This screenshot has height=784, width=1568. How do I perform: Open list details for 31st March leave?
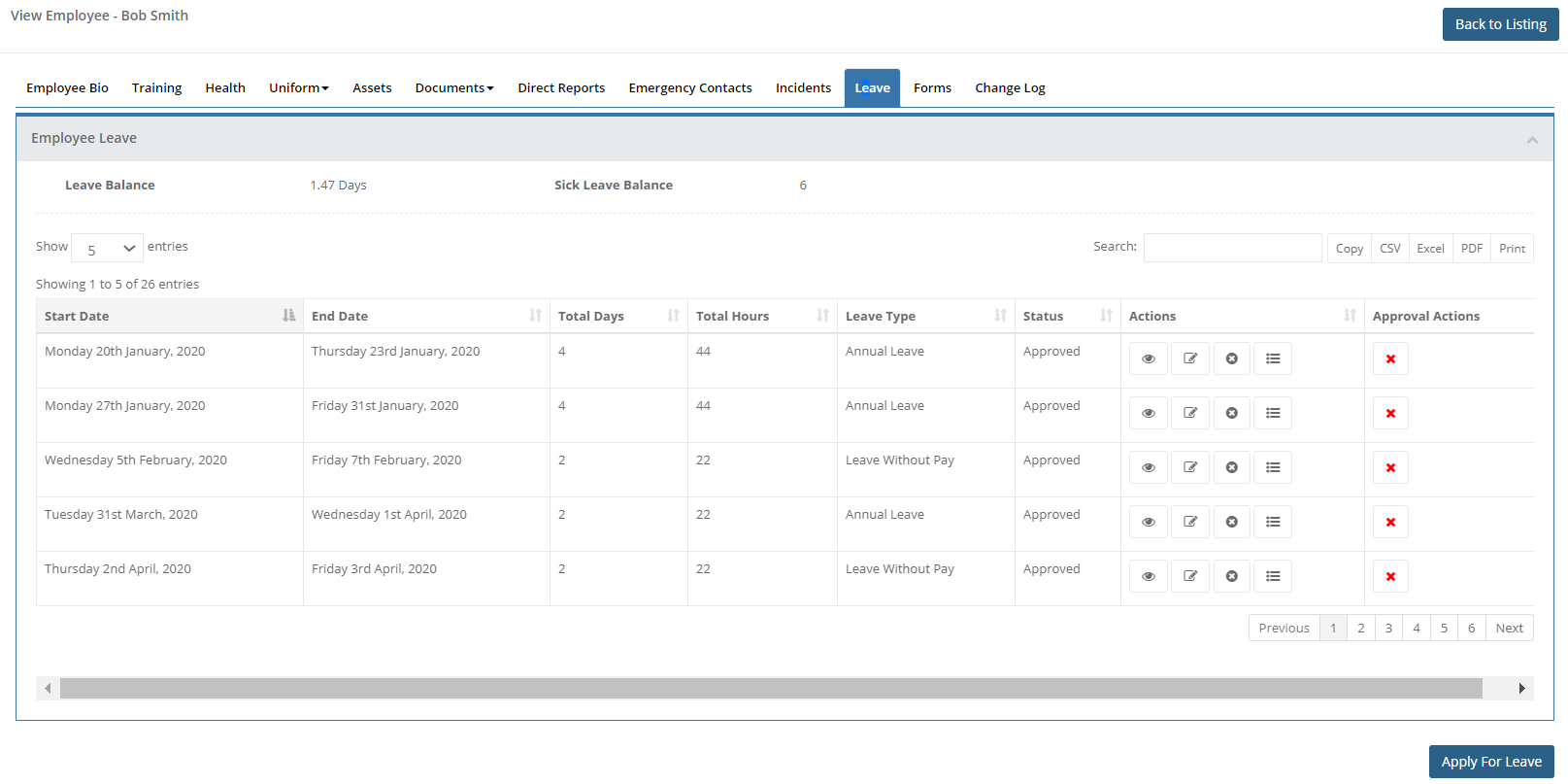(1273, 522)
